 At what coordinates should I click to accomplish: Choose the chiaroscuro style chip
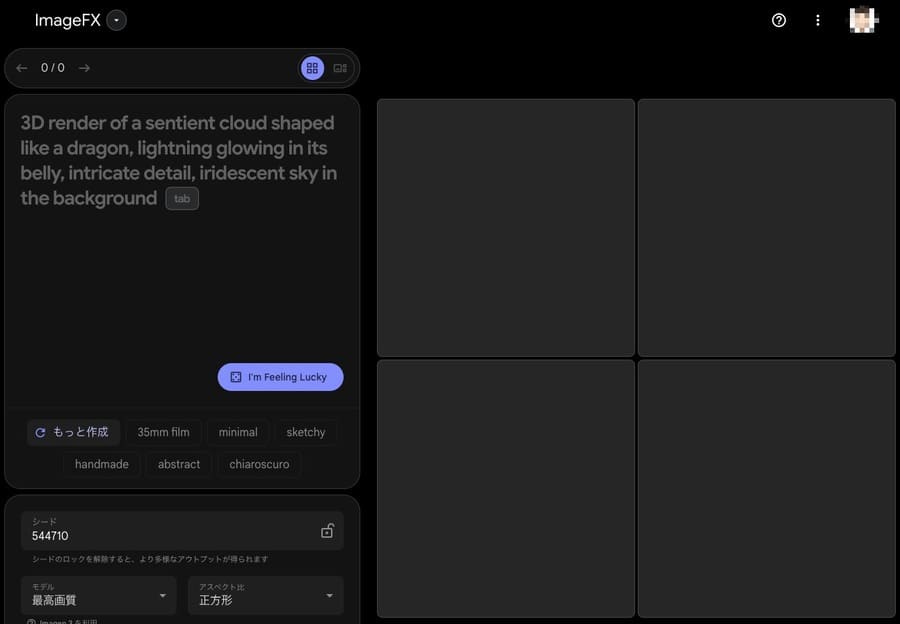coord(259,464)
